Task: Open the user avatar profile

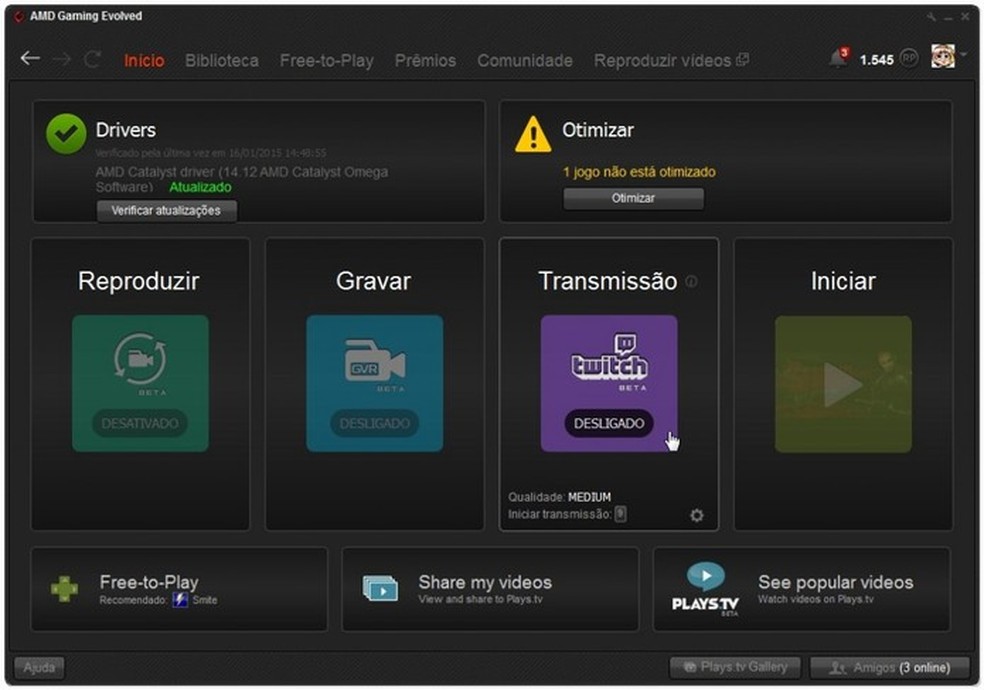Action: [x=943, y=56]
